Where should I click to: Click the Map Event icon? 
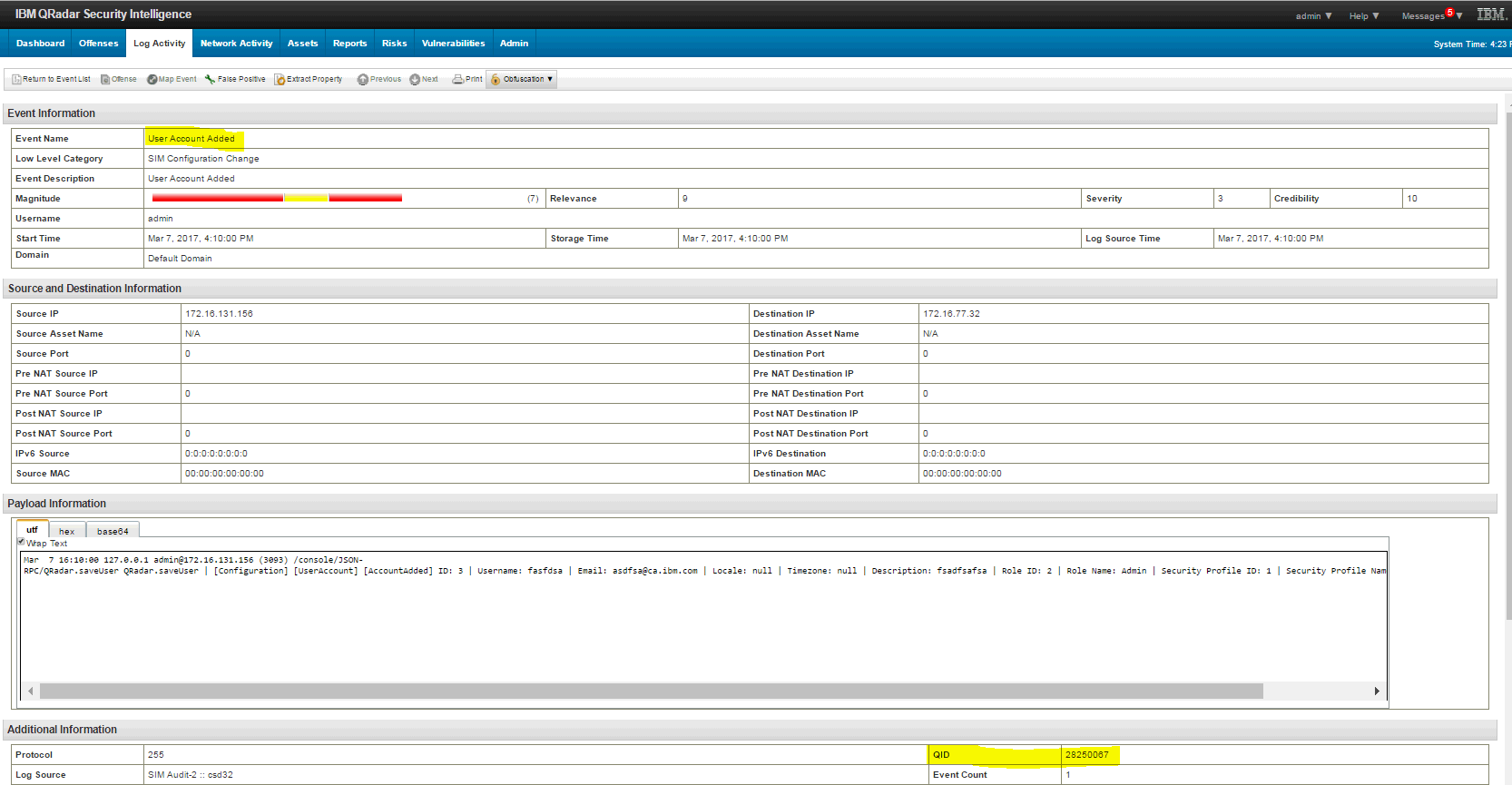click(x=152, y=80)
